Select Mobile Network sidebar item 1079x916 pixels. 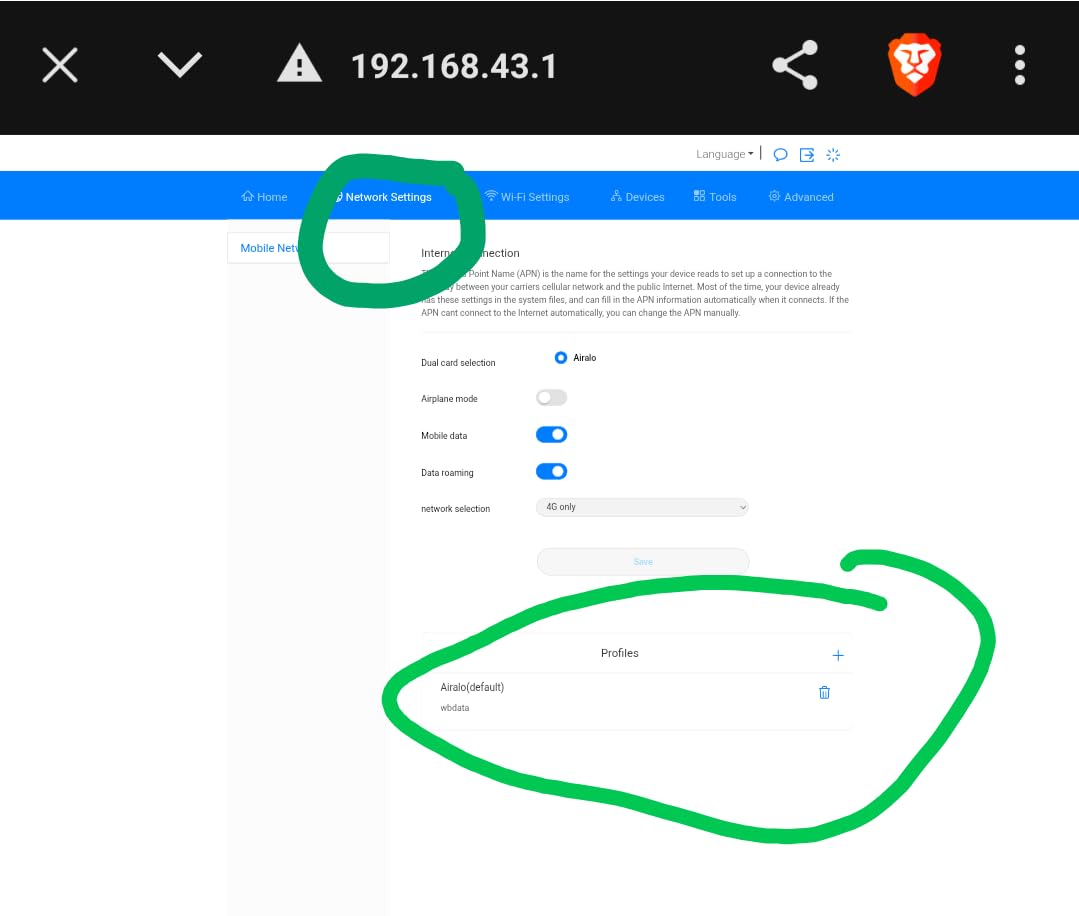[308, 248]
